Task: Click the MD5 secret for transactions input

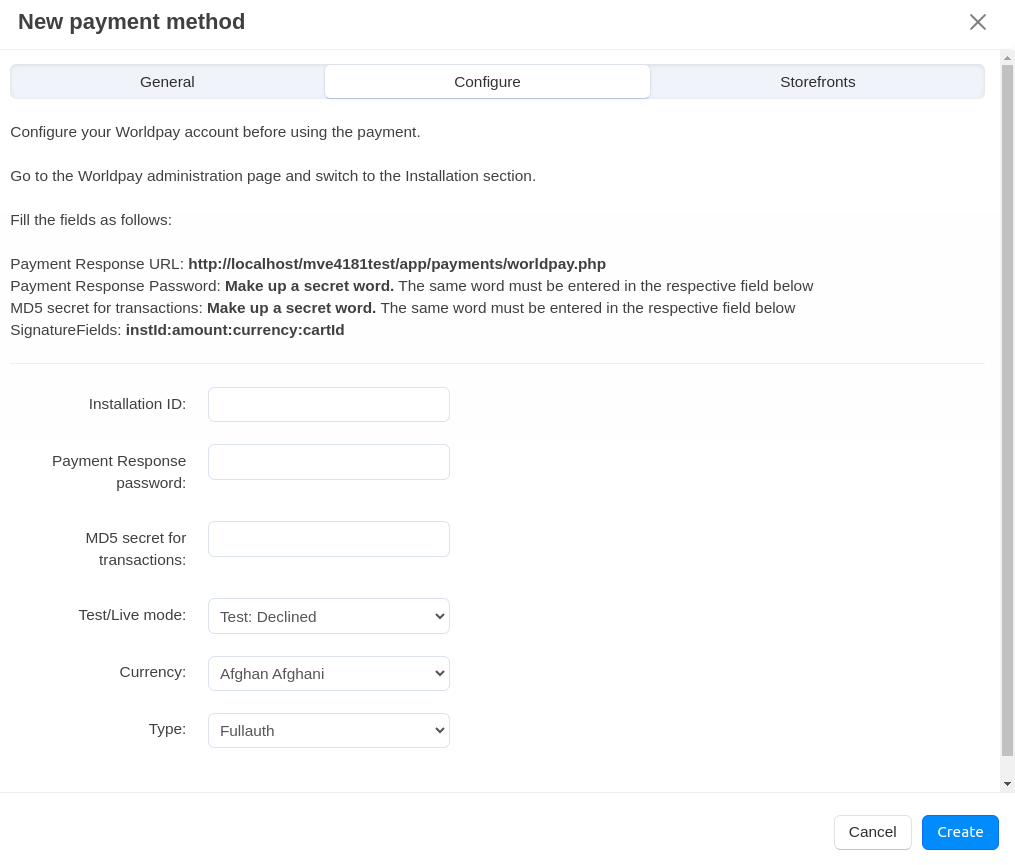Action: 329,539
